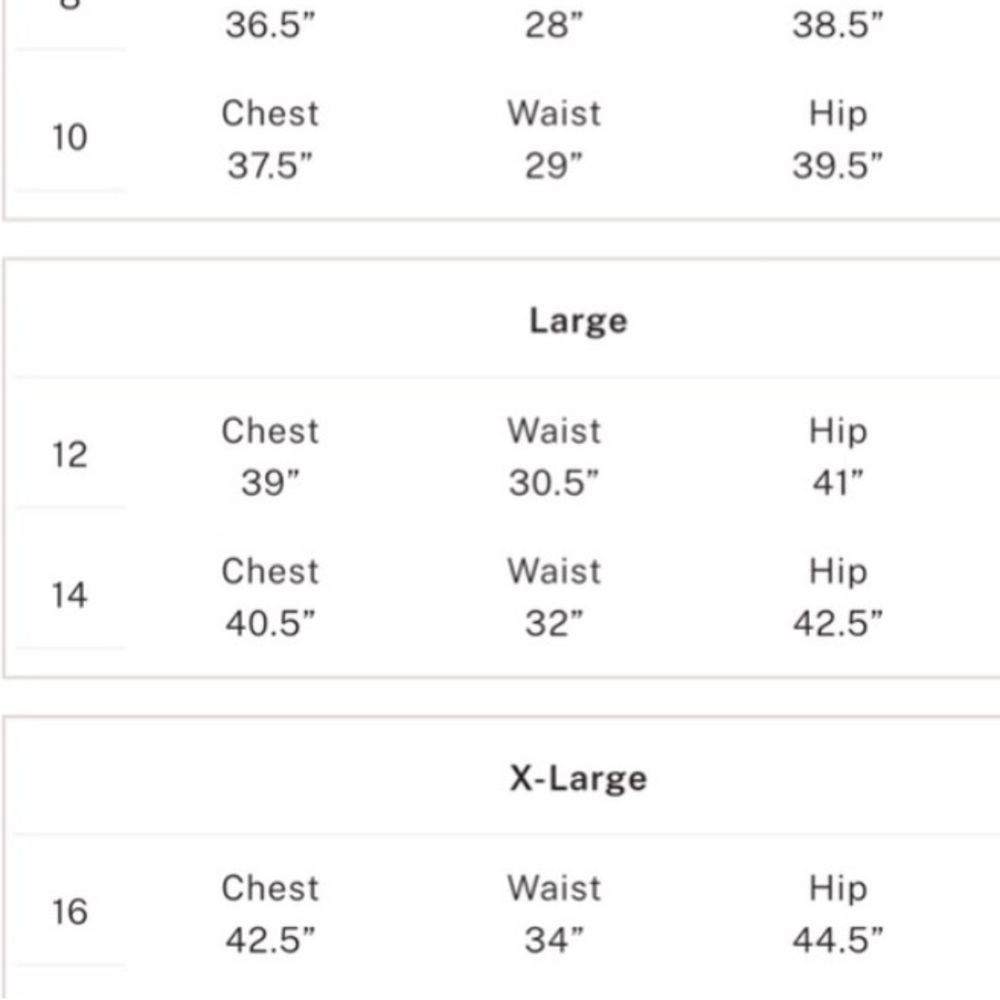1000x1000 pixels.
Task: Click the size 10 Waist 29" value
Action: [553, 166]
